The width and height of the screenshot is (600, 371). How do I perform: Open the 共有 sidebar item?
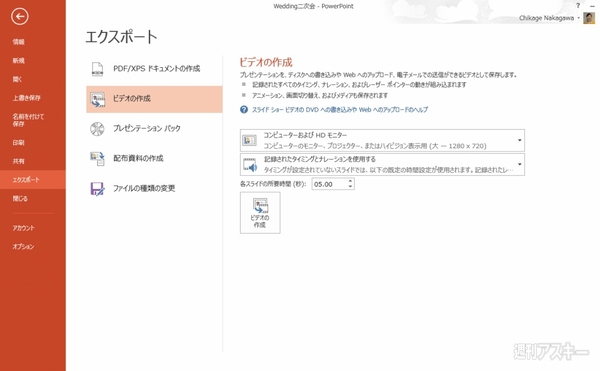[x=19, y=161]
